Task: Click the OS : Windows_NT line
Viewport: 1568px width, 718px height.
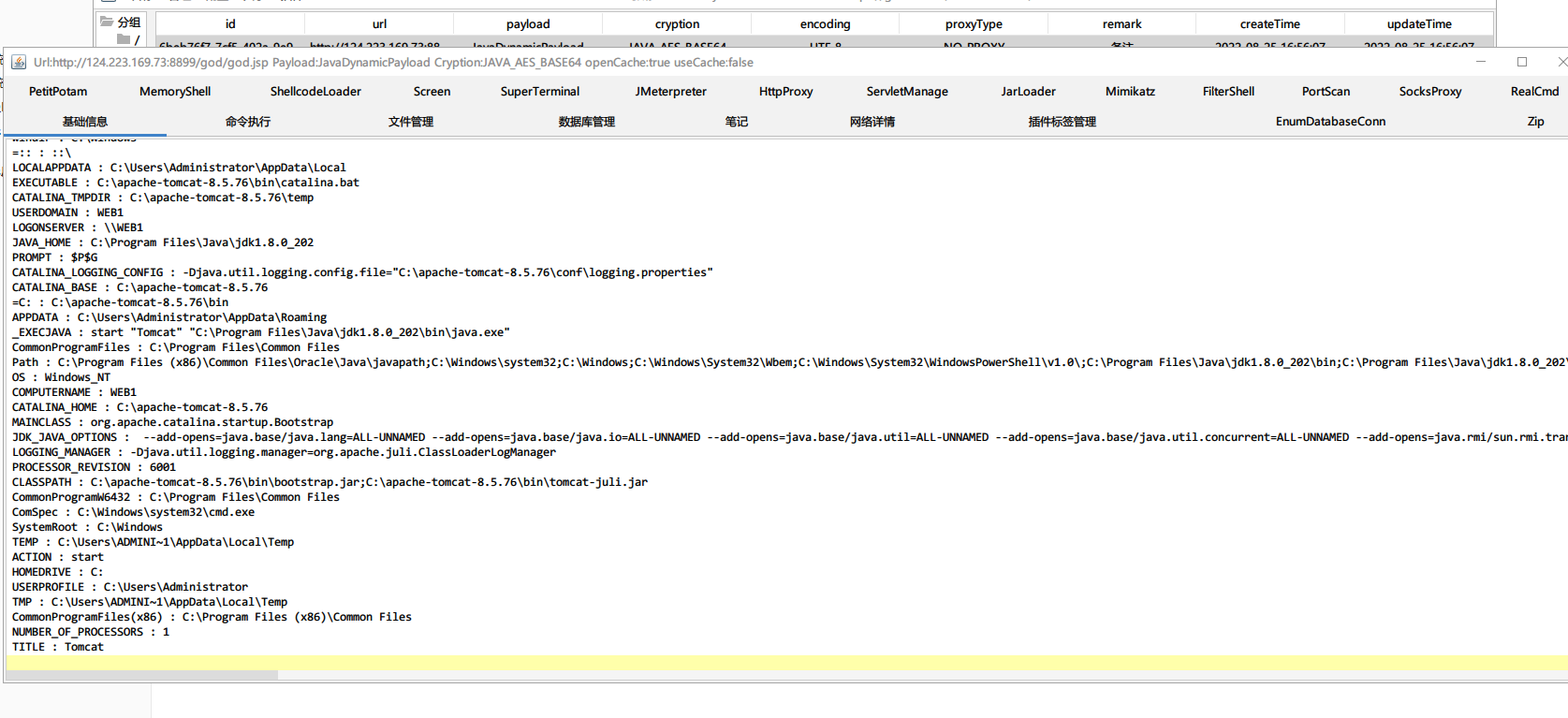Action: tap(61, 377)
